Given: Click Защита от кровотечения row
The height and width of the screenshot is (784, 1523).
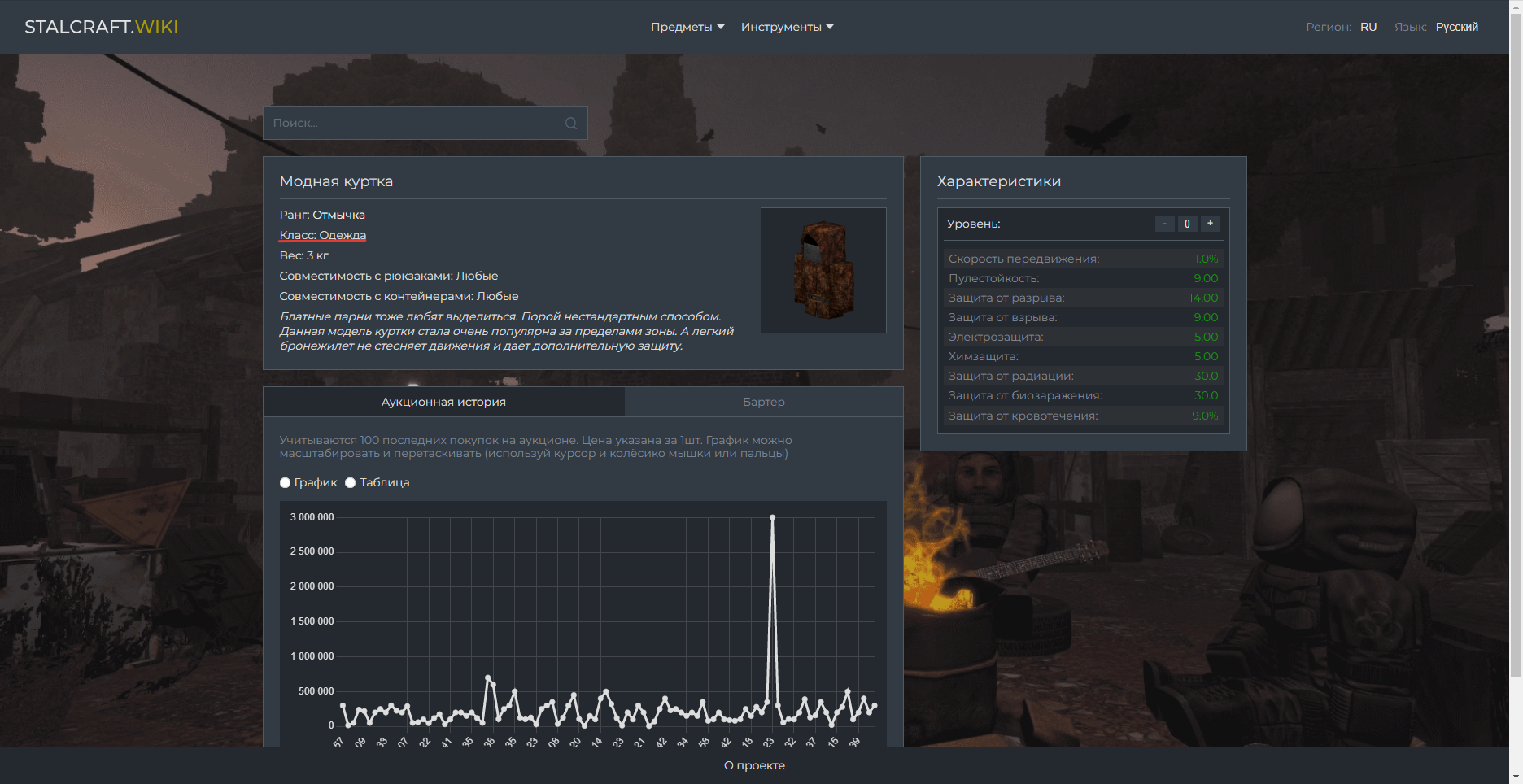Looking at the screenshot, I should pos(1083,416).
